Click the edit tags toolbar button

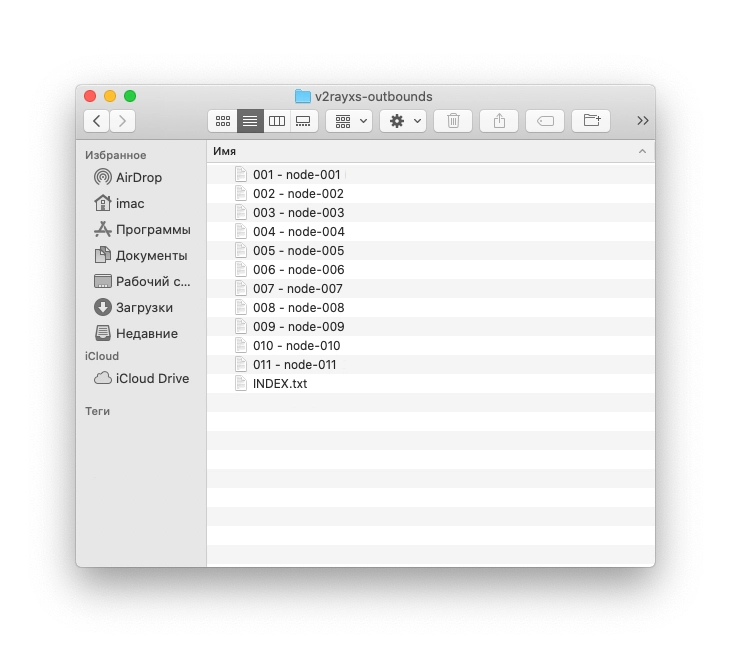point(545,121)
